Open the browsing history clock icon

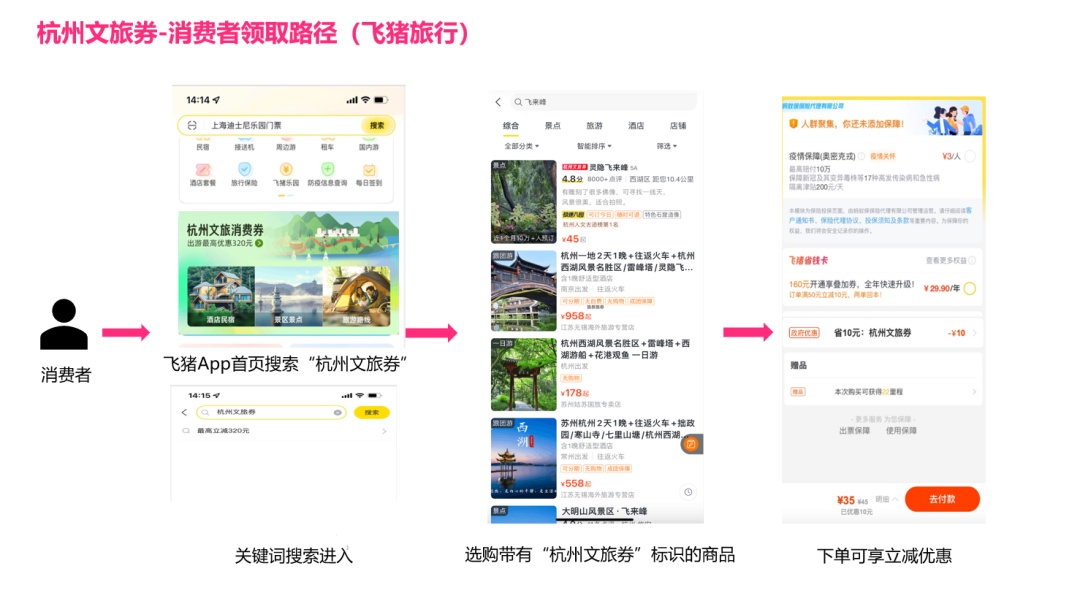[x=687, y=492]
